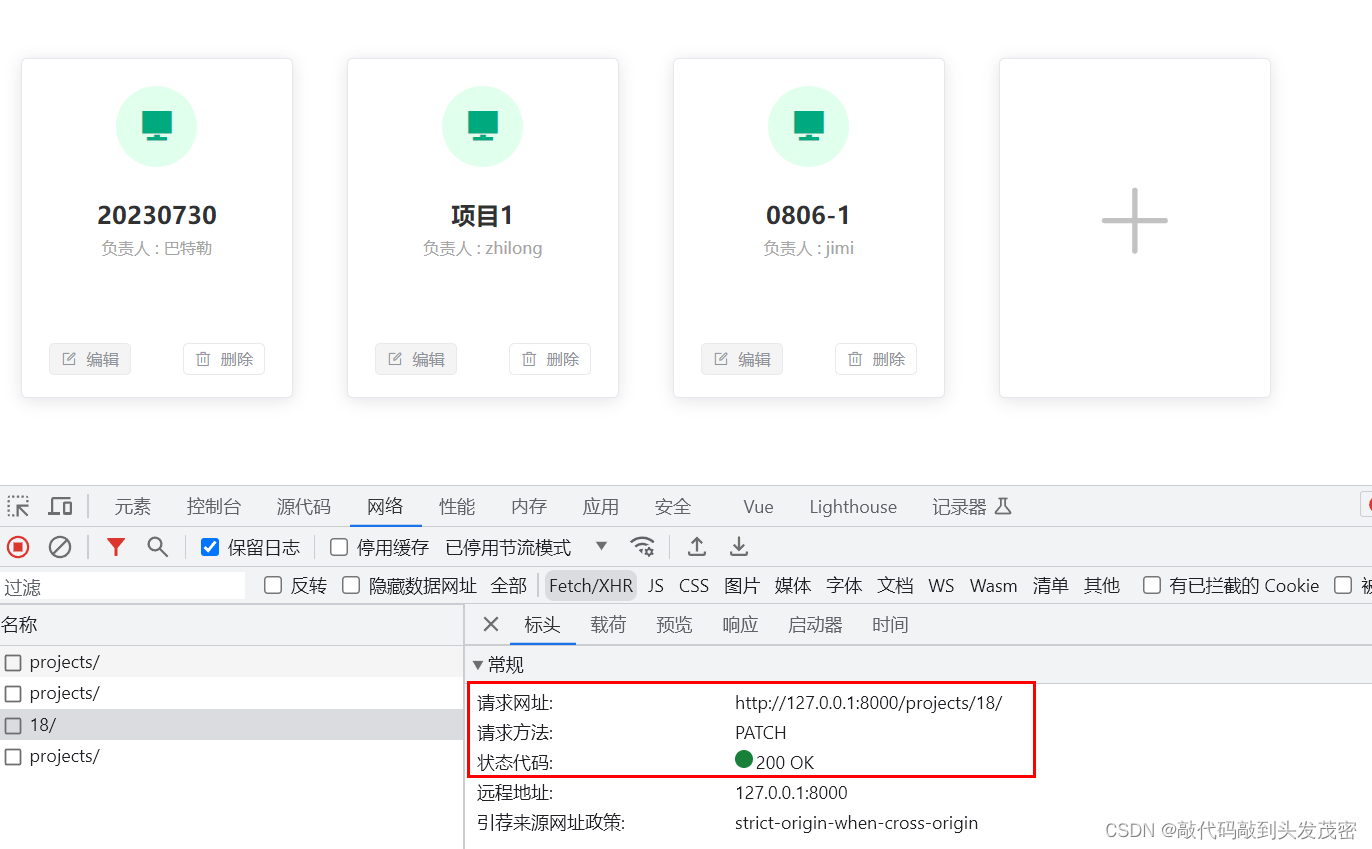The image size is (1372, 849).
Task: Open the Lighthouse tab
Action: pos(853,507)
